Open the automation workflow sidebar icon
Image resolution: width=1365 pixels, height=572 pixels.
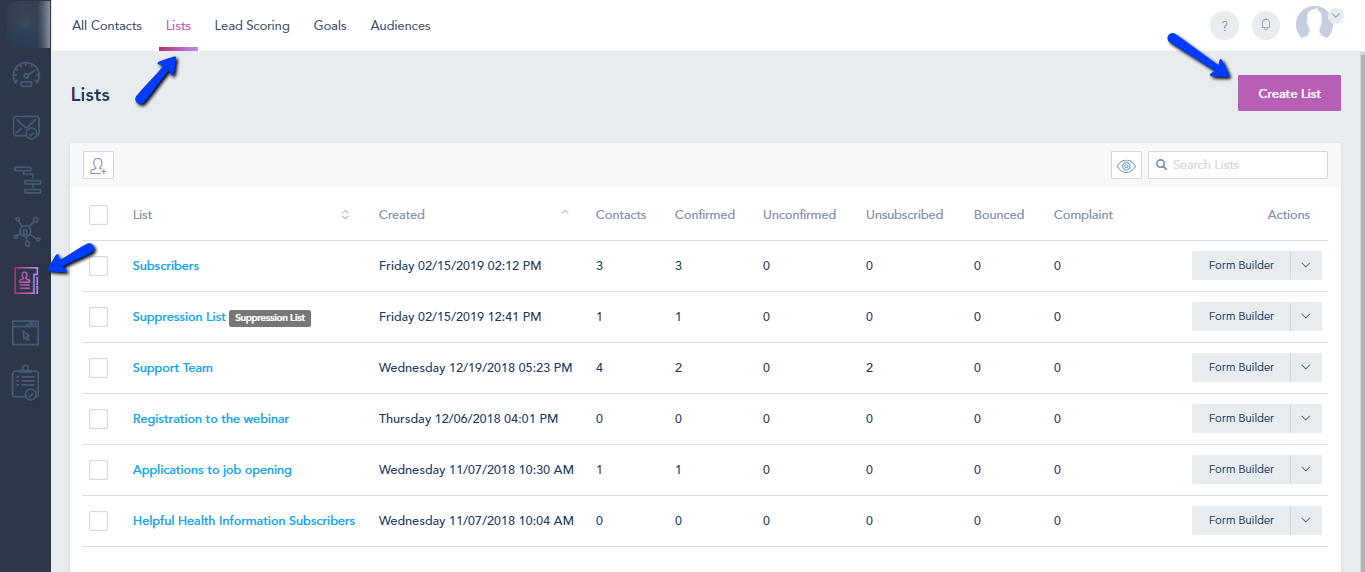tap(25, 179)
